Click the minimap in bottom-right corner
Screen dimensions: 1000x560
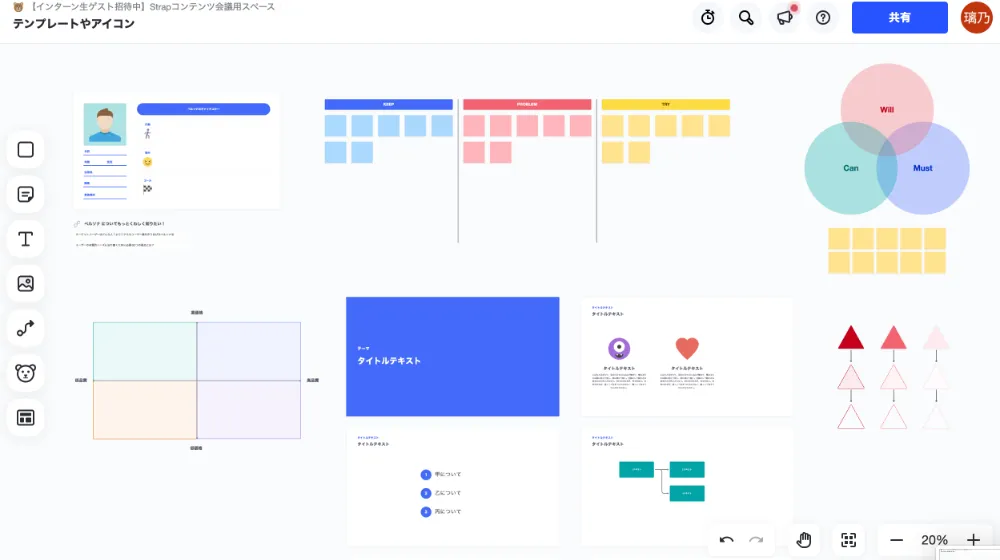968,553
